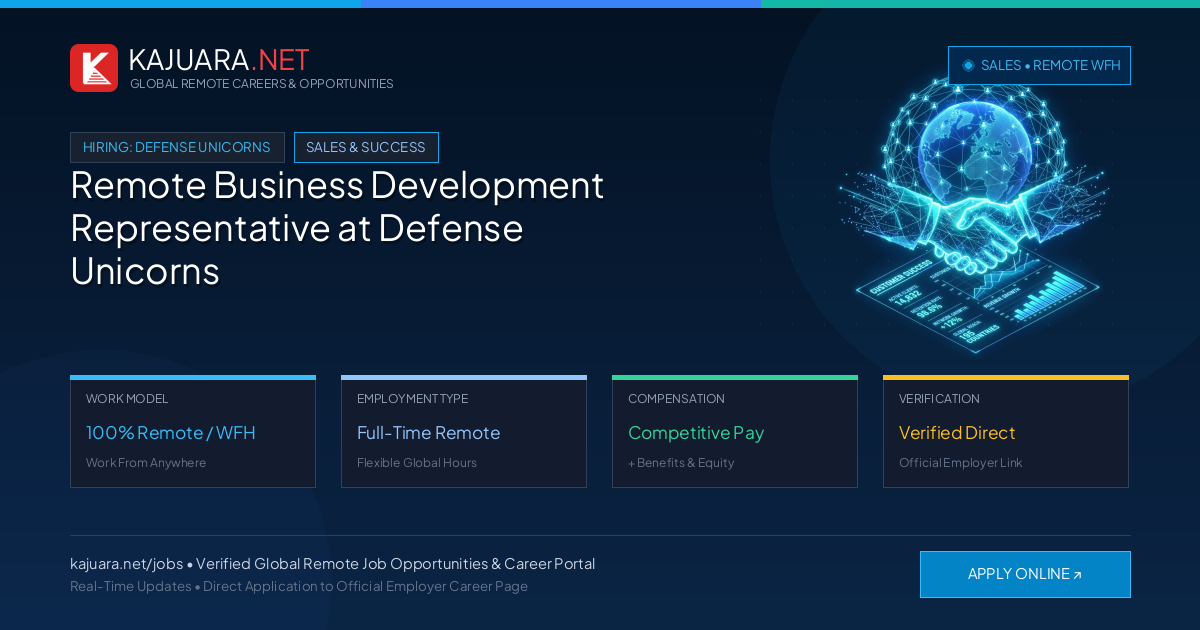Click the 'Work From Anywhere' caption
The image size is (1200, 630).
click(x=146, y=463)
